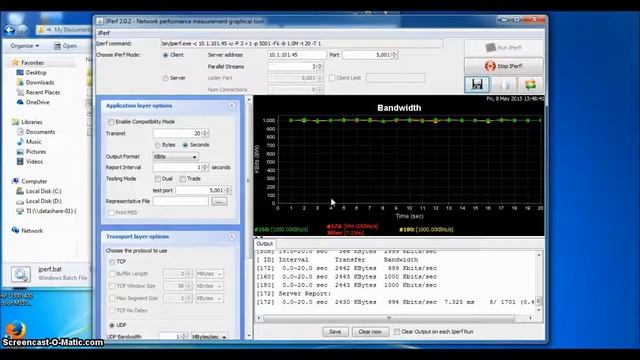
Task: Click Open button in Explorer toolbar
Action: click(x=65, y=46)
